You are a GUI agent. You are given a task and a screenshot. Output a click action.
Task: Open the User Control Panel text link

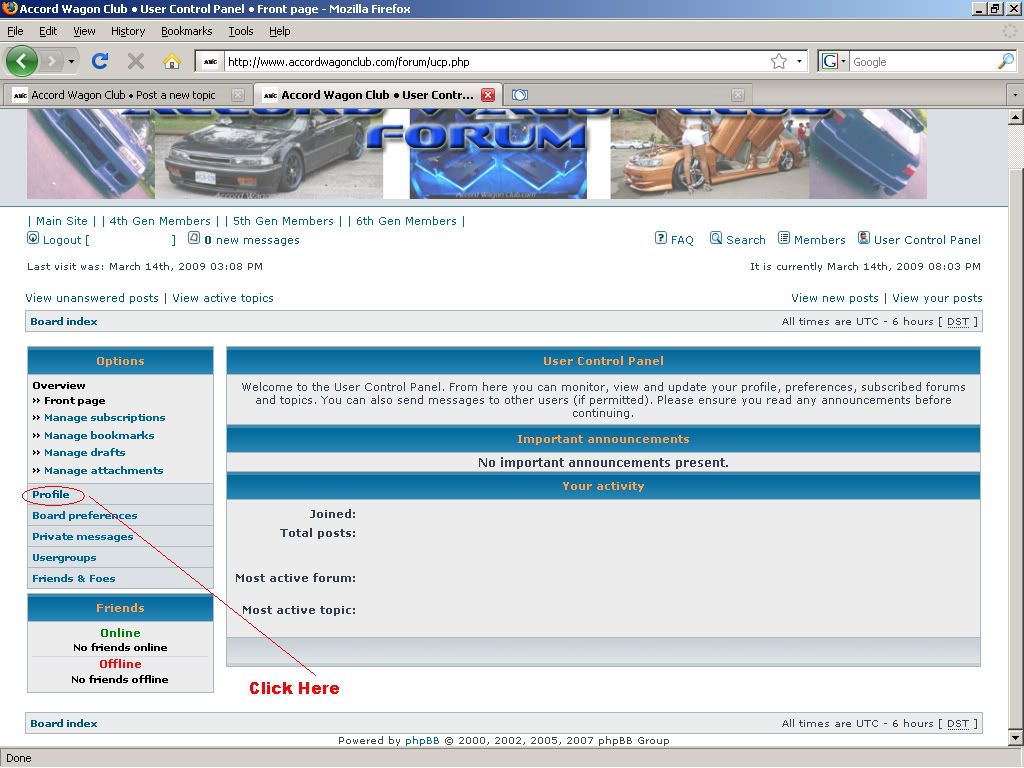tap(927, 240)
